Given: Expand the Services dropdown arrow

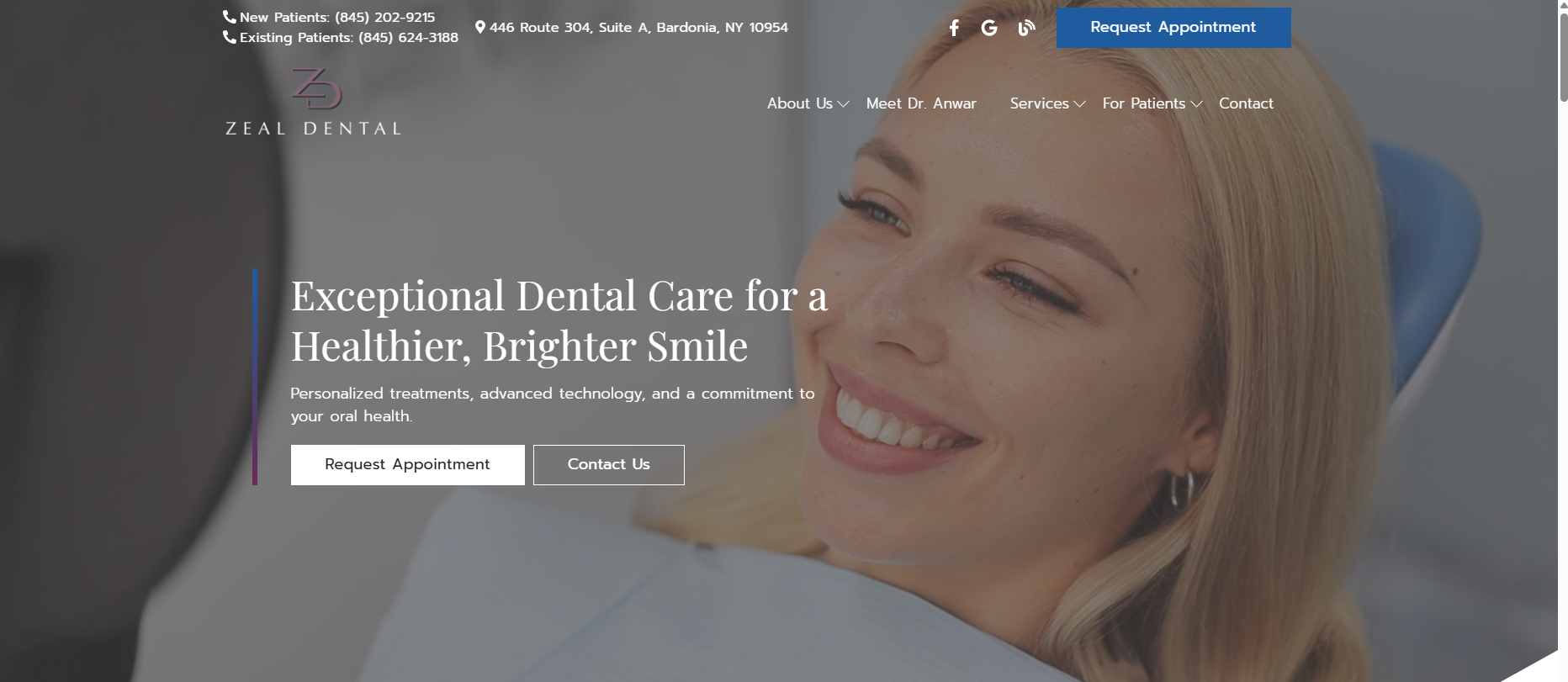Looking at the screenshot, I should tap(1079, 104).
